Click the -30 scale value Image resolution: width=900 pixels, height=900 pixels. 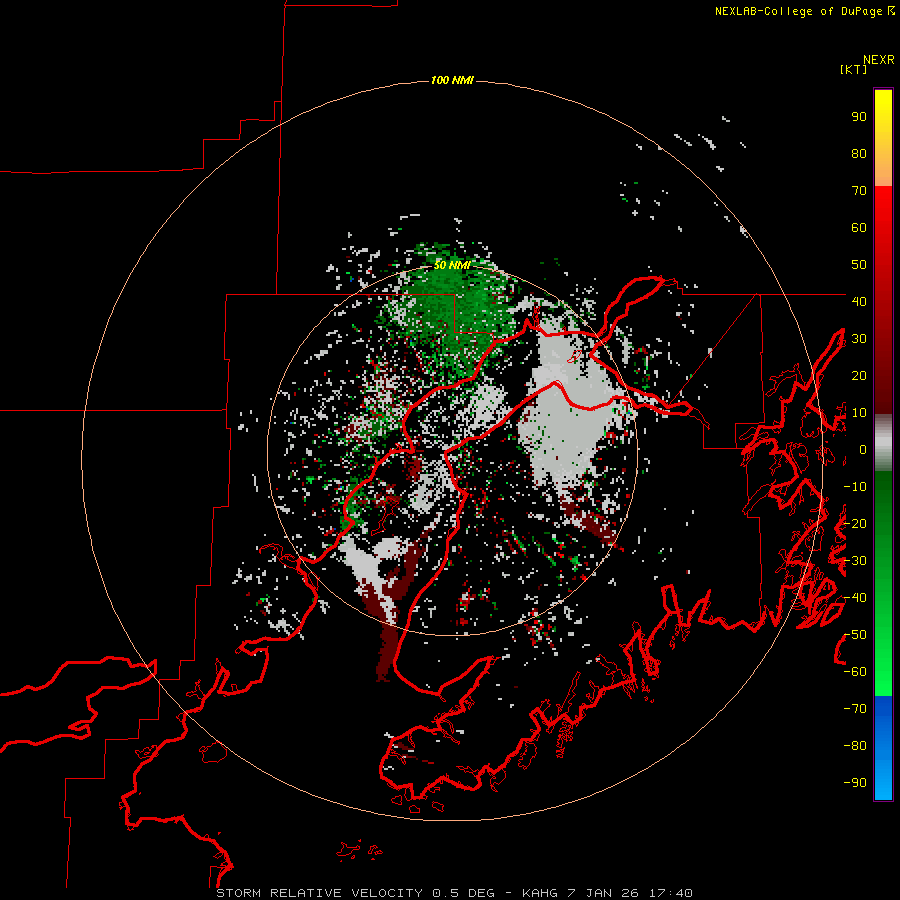point(855,561)
